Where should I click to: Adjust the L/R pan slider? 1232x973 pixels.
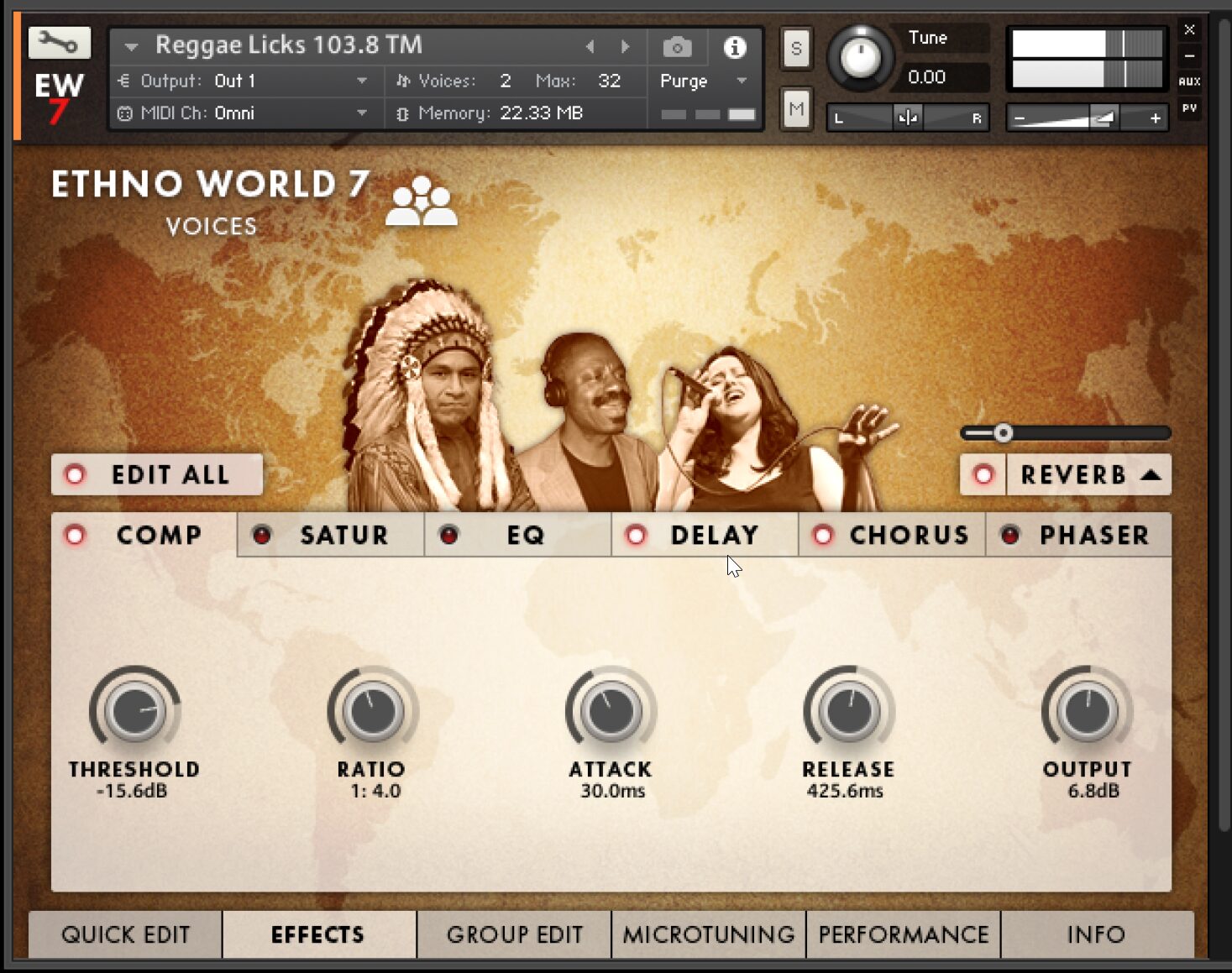908,118
